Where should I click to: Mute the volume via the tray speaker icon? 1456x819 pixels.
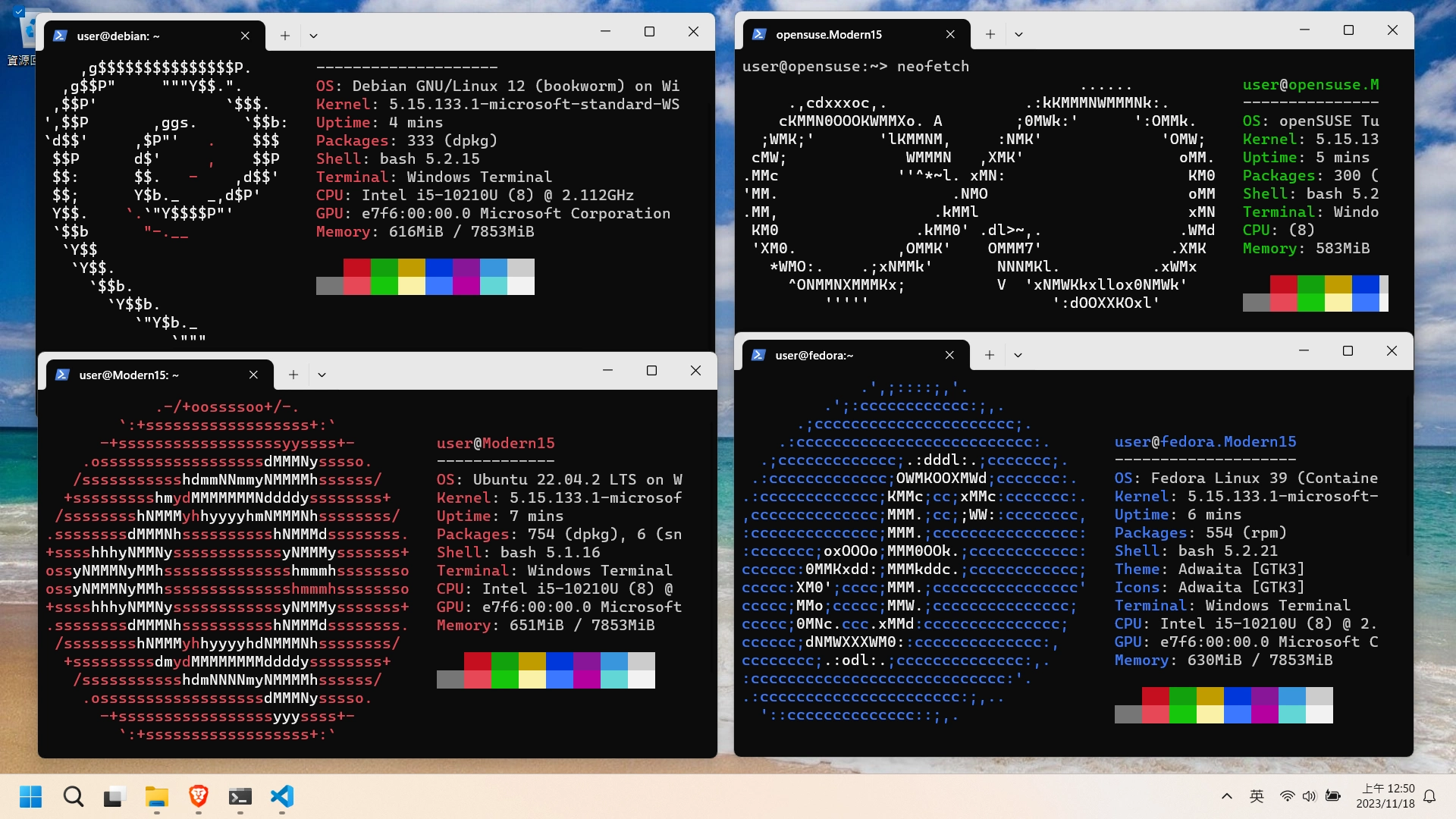point(1310,795)
